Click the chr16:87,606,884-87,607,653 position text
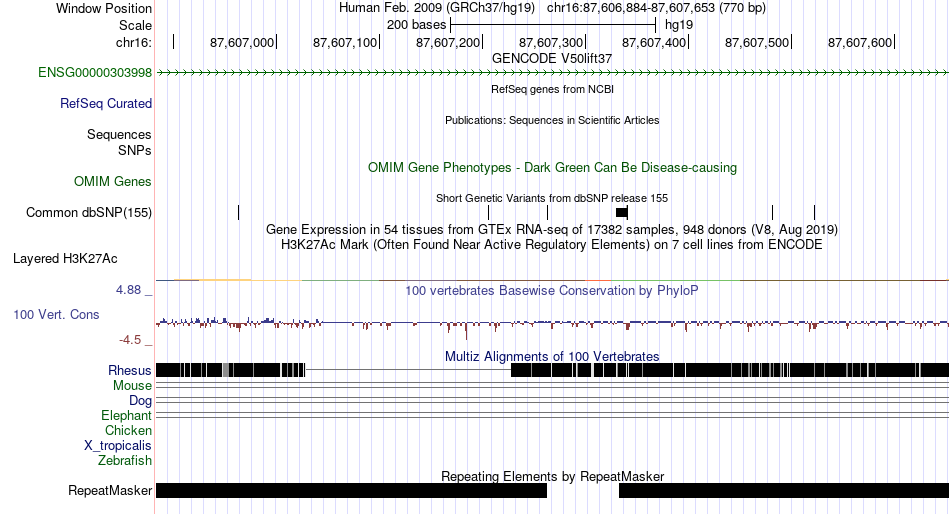Image resolution: width=950 pixels, height=514 pixels. pyautogui.click(x=656, y=8)
